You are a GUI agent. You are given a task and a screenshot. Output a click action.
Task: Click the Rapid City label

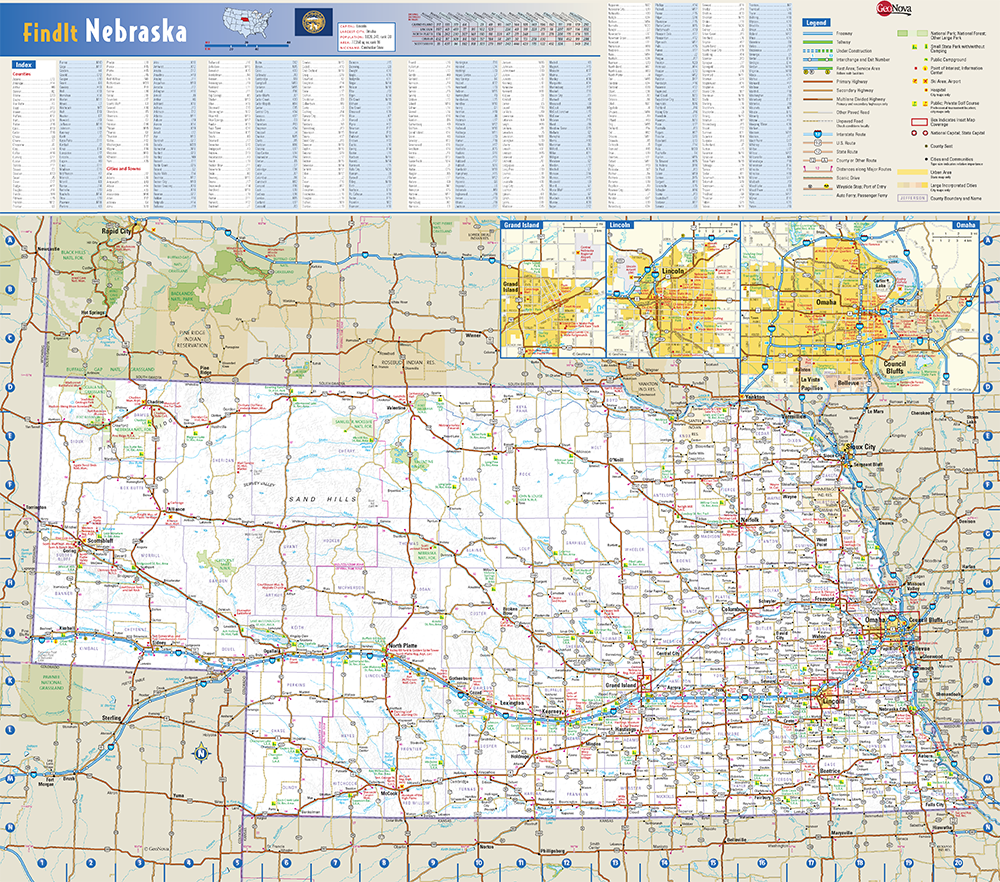(117, 231)
